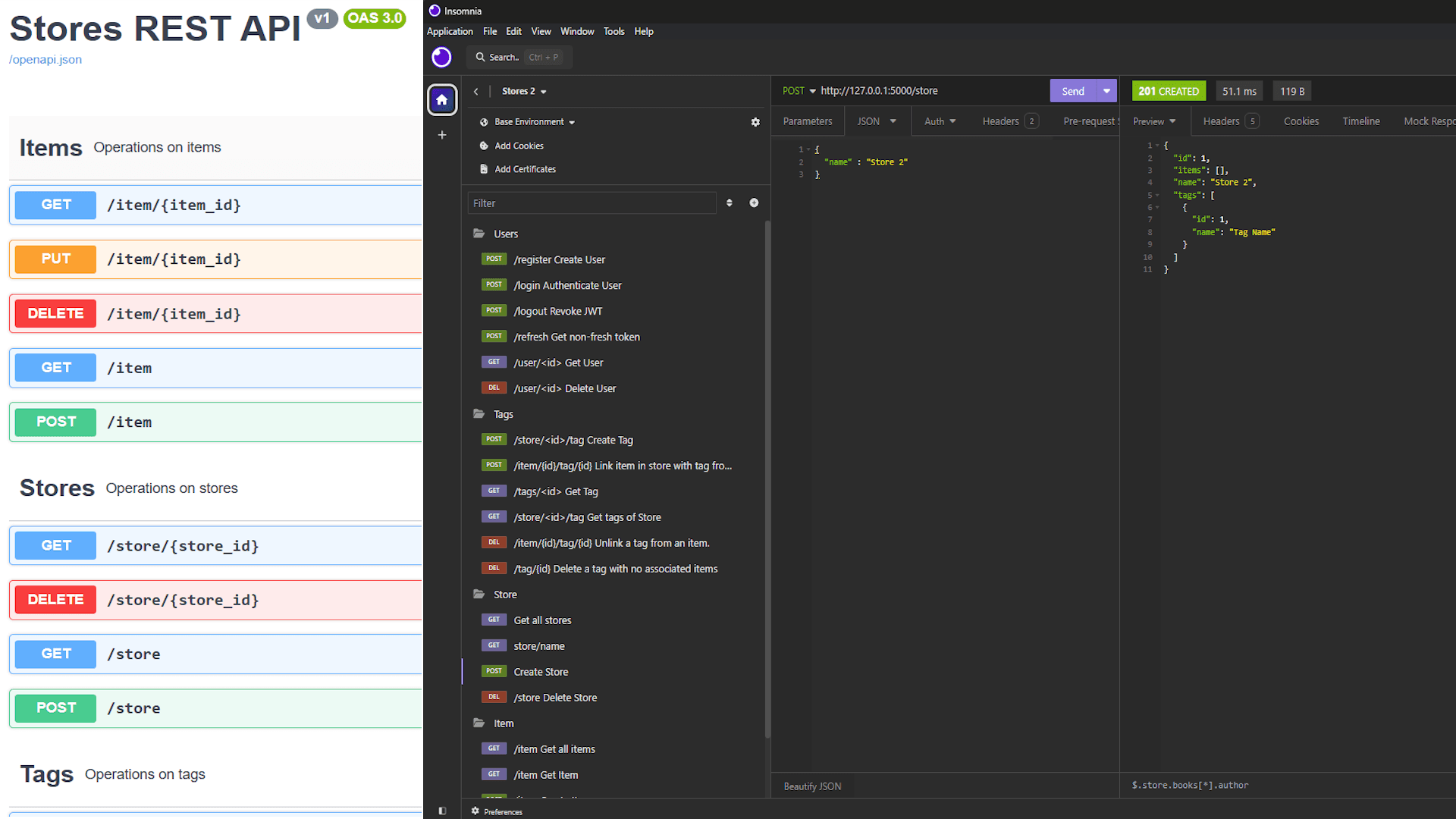Open the Preview mode dropdown
1456x819 pixels.
point(1154,121)
